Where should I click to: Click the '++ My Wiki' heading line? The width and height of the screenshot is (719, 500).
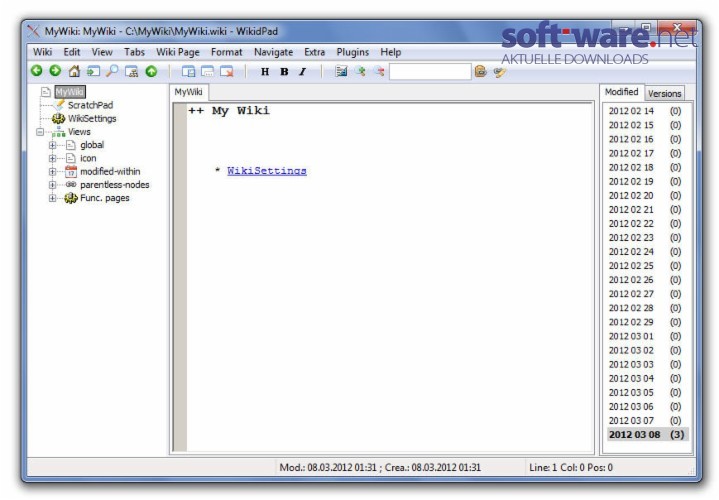[x=229, y=111]
